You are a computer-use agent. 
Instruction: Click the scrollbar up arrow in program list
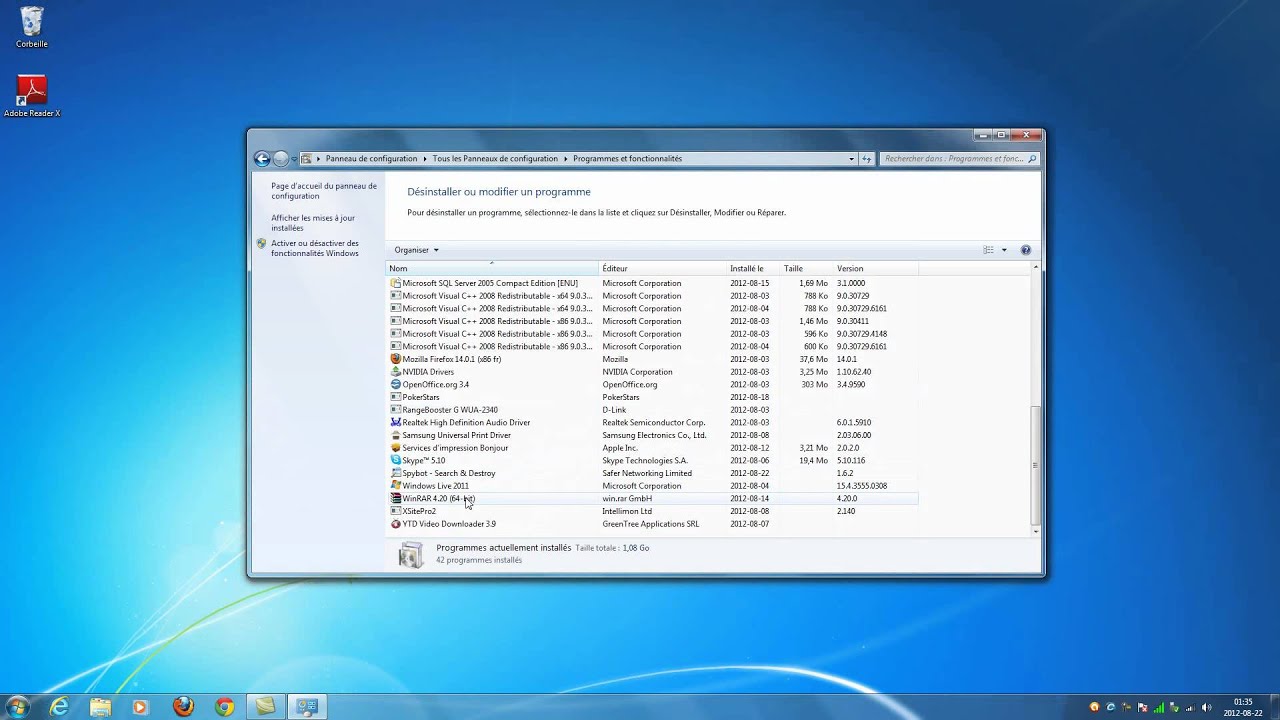(x=1035, y=268)
